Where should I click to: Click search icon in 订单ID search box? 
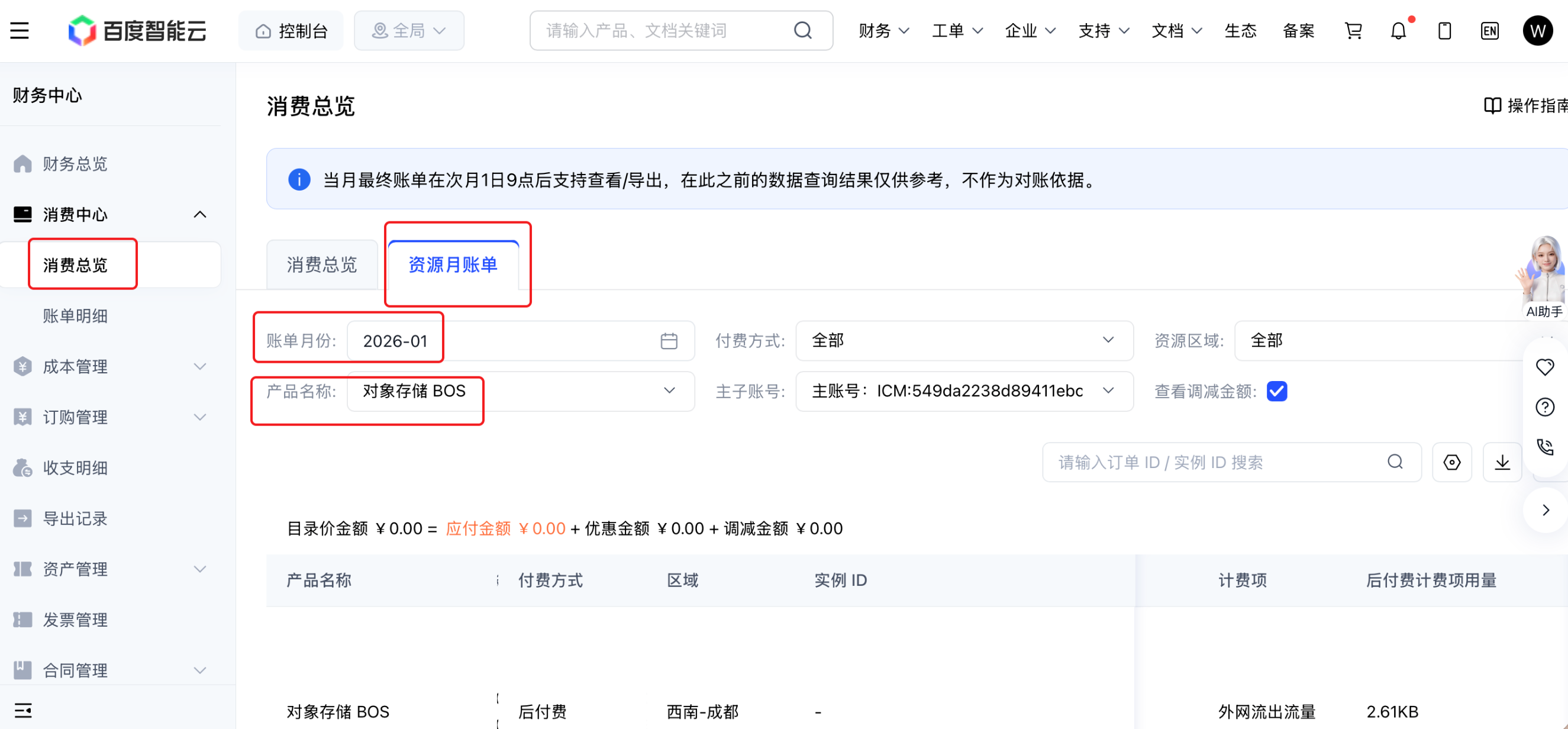tap(1395, 463)
